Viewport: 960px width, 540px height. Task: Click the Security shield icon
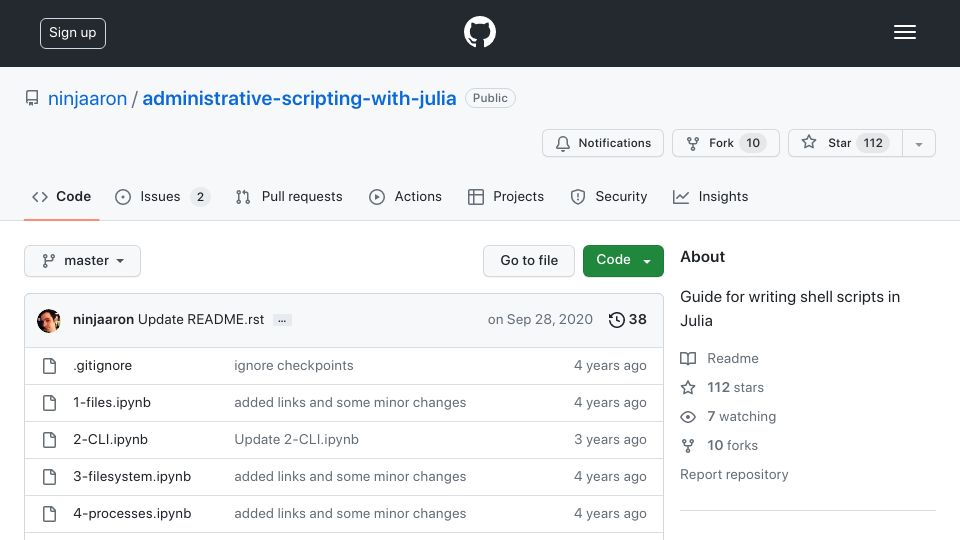click(578, 197)
